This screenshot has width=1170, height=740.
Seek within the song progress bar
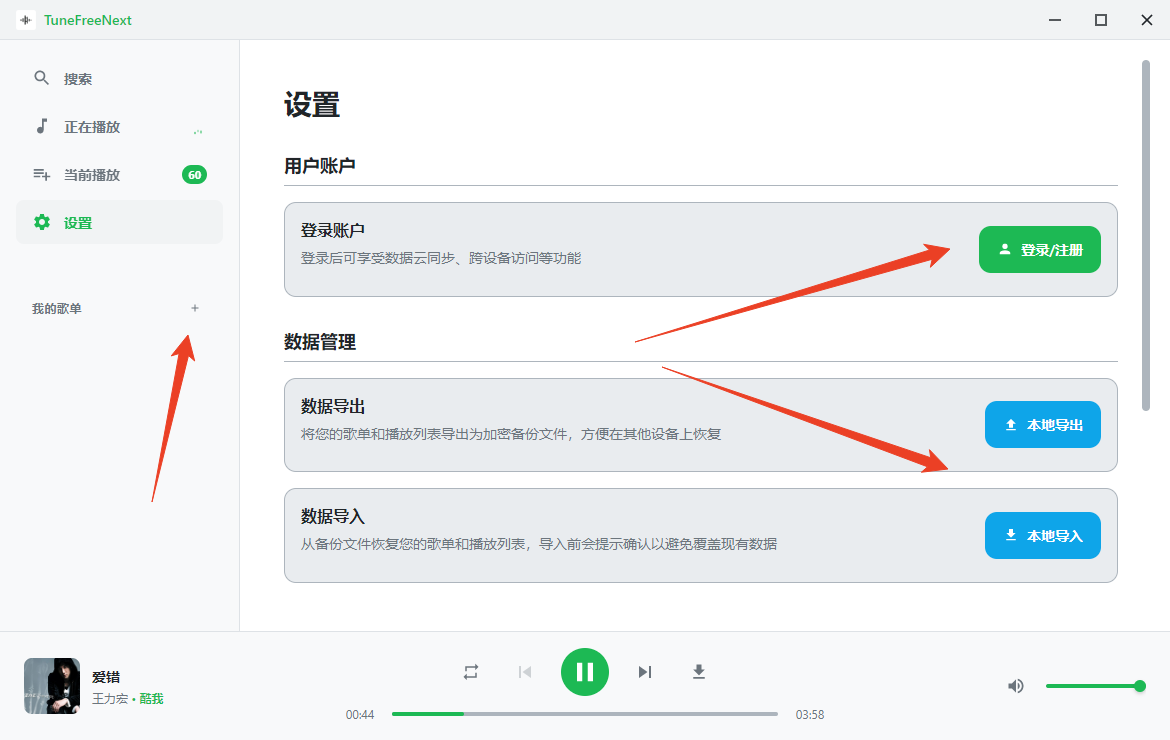[x=584, y=714]
